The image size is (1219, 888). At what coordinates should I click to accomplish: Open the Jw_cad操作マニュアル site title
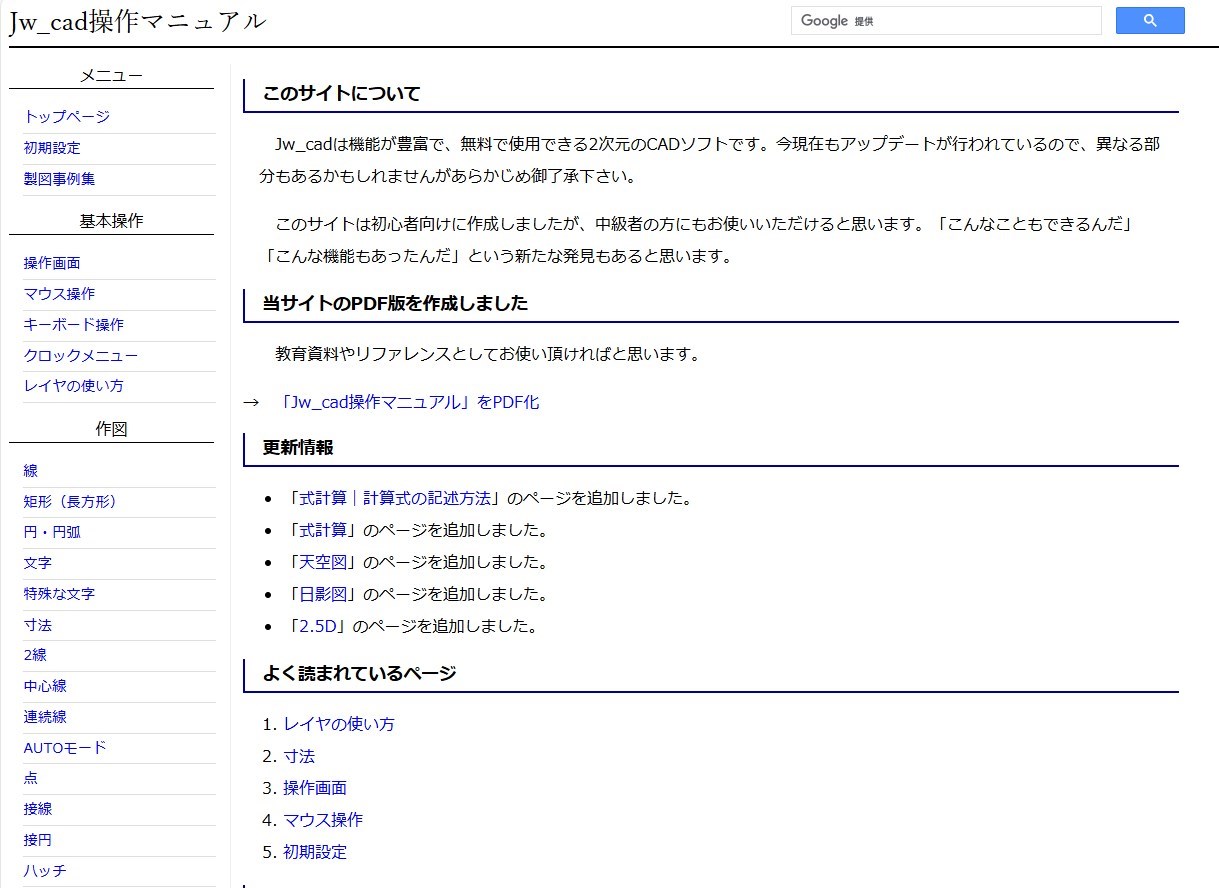[x=139, y=21]
